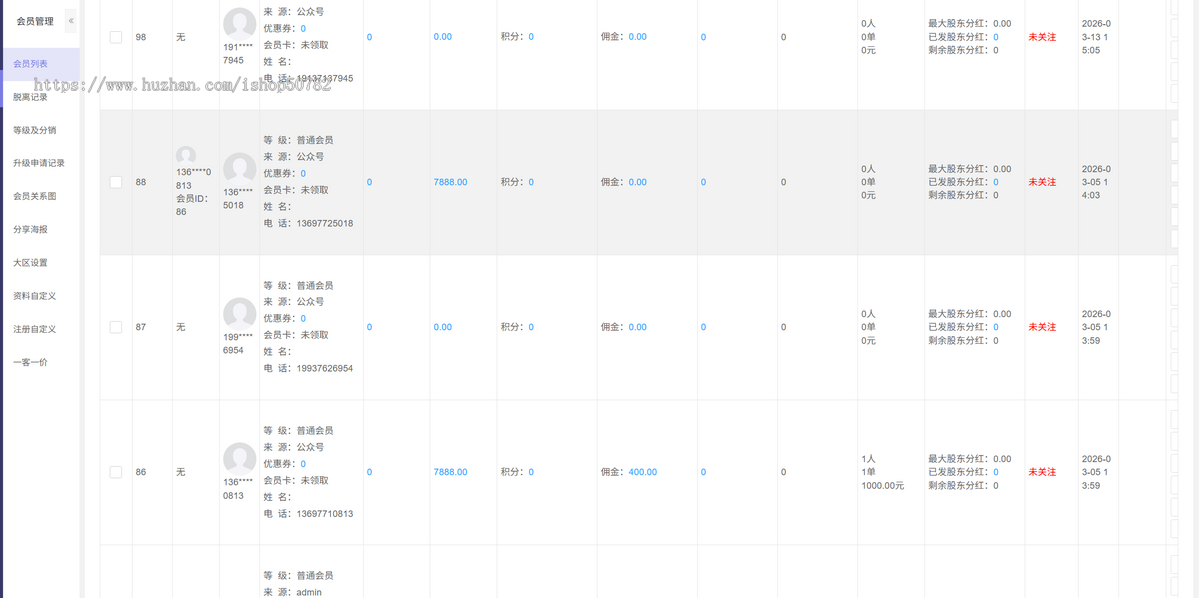1200x598 pixels.
Task: Open the 优惠券 0 link for member 19937626954
Action: [303, 318]
